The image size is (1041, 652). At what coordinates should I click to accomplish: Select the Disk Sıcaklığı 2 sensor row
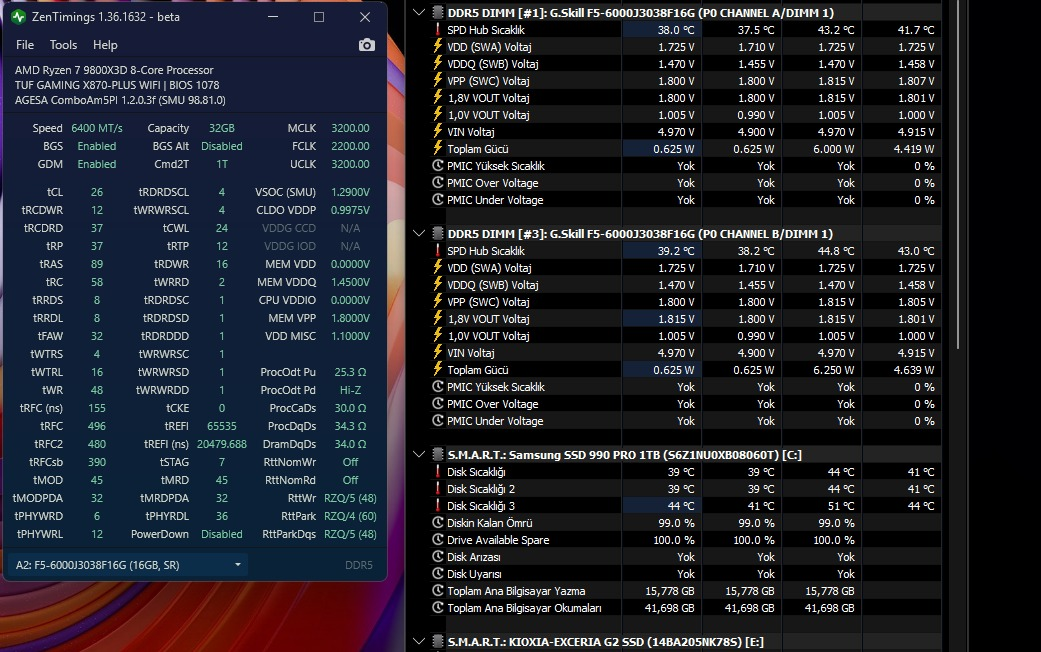point(685,489)
